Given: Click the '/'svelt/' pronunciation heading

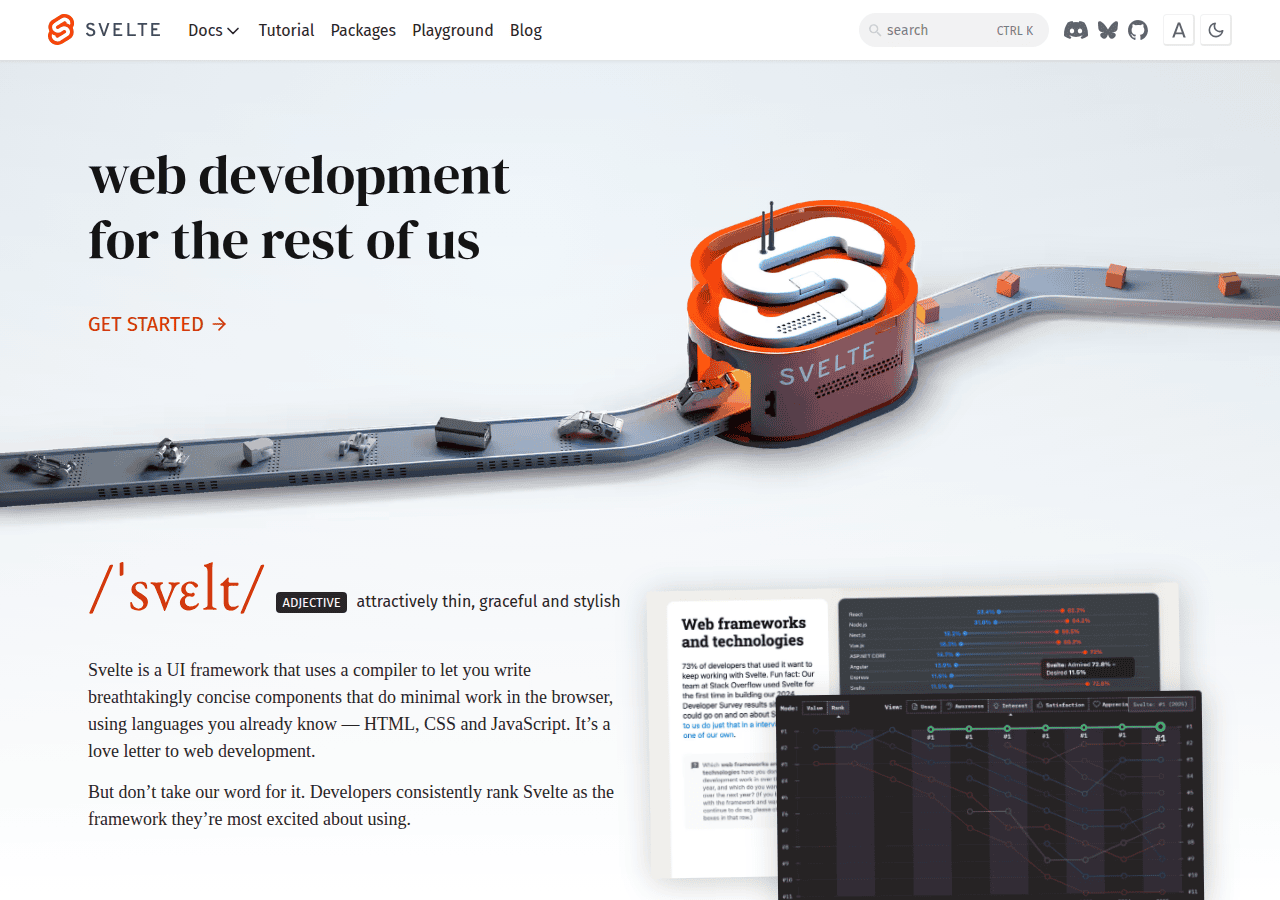Looking at the screenshot, I should click(x=177, y=589).
